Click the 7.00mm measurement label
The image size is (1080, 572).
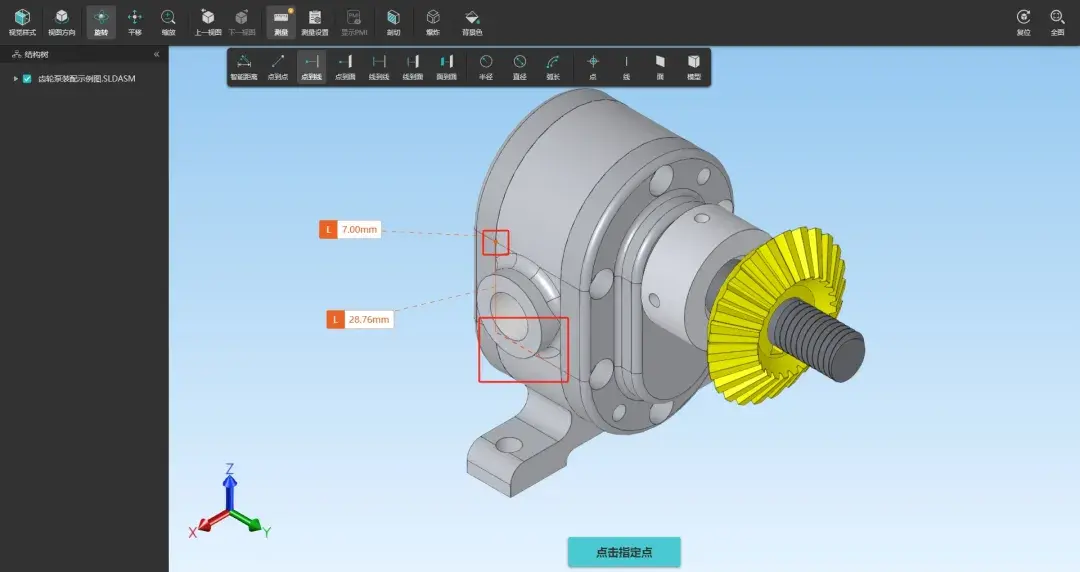350,229
